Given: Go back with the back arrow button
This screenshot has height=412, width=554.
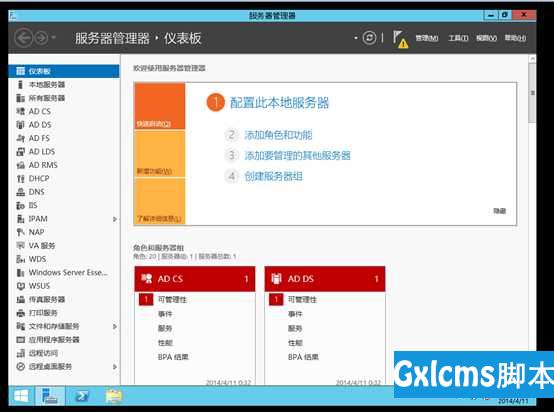Looking at the screenshot, I should [24, 38].
